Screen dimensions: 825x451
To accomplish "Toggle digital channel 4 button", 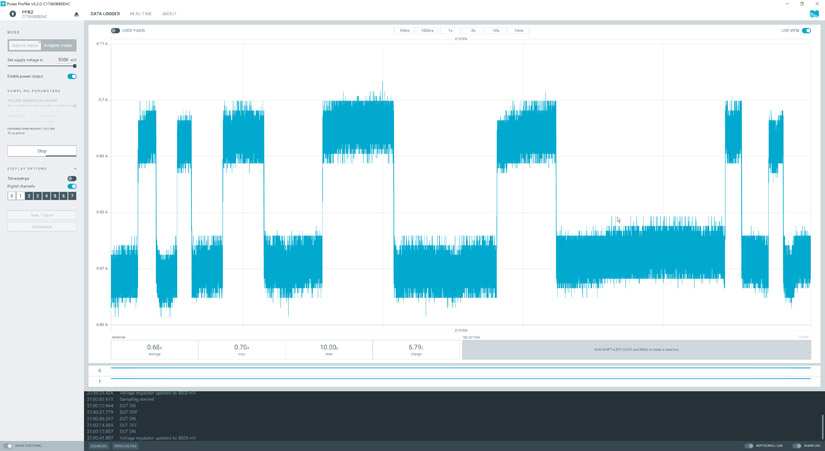I will pyautogui.click(x=46, y=196).
